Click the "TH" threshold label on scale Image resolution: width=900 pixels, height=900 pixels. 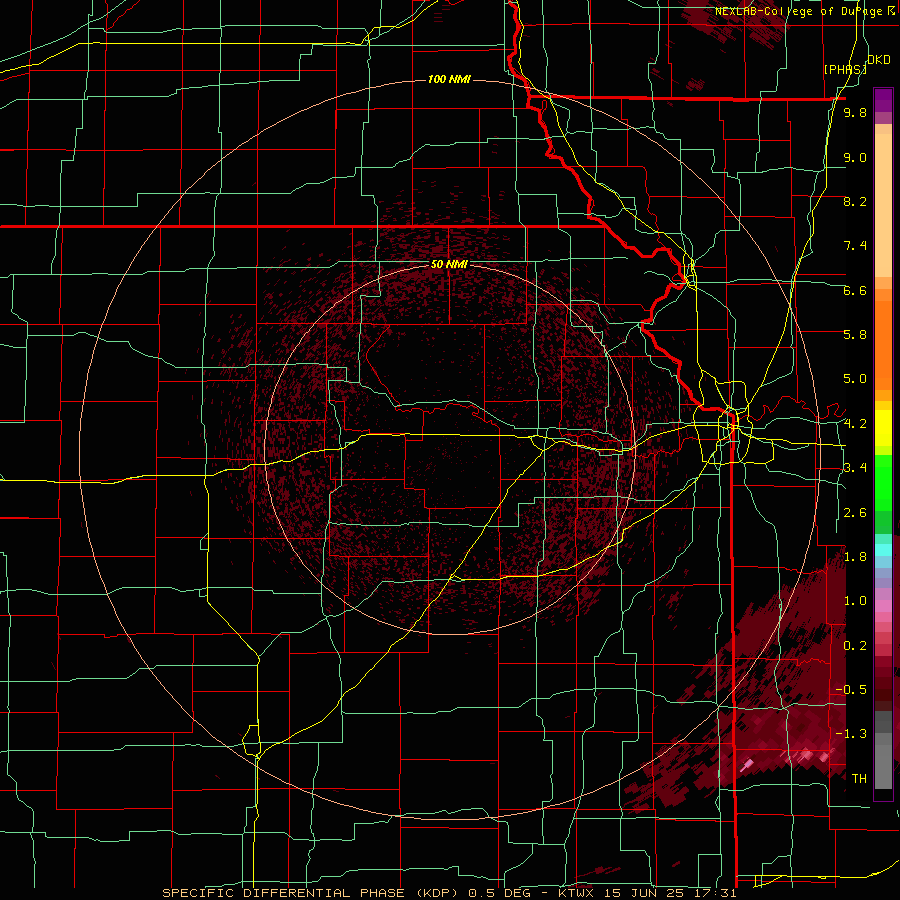859,779
